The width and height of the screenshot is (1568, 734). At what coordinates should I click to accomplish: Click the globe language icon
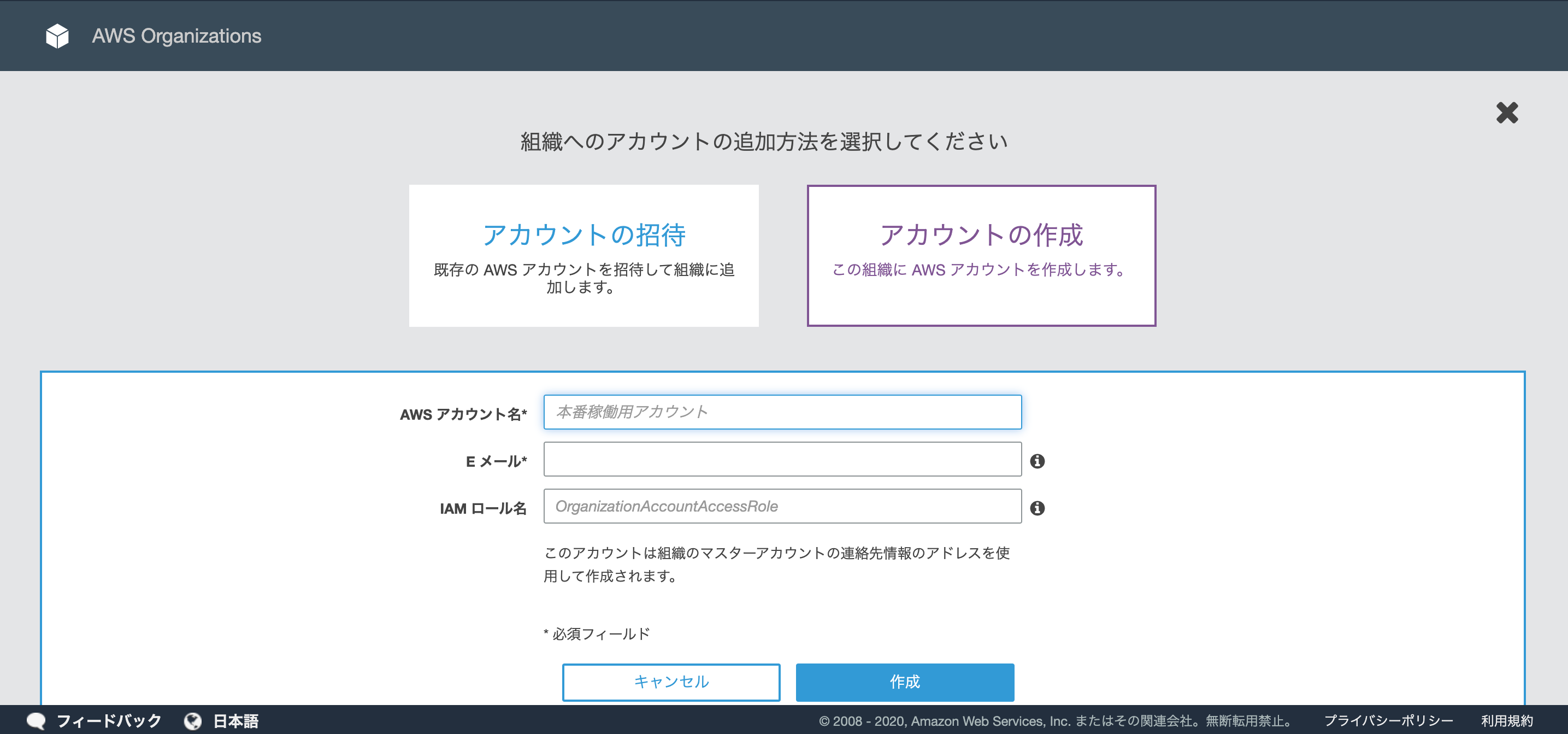[x=193, y=720]
